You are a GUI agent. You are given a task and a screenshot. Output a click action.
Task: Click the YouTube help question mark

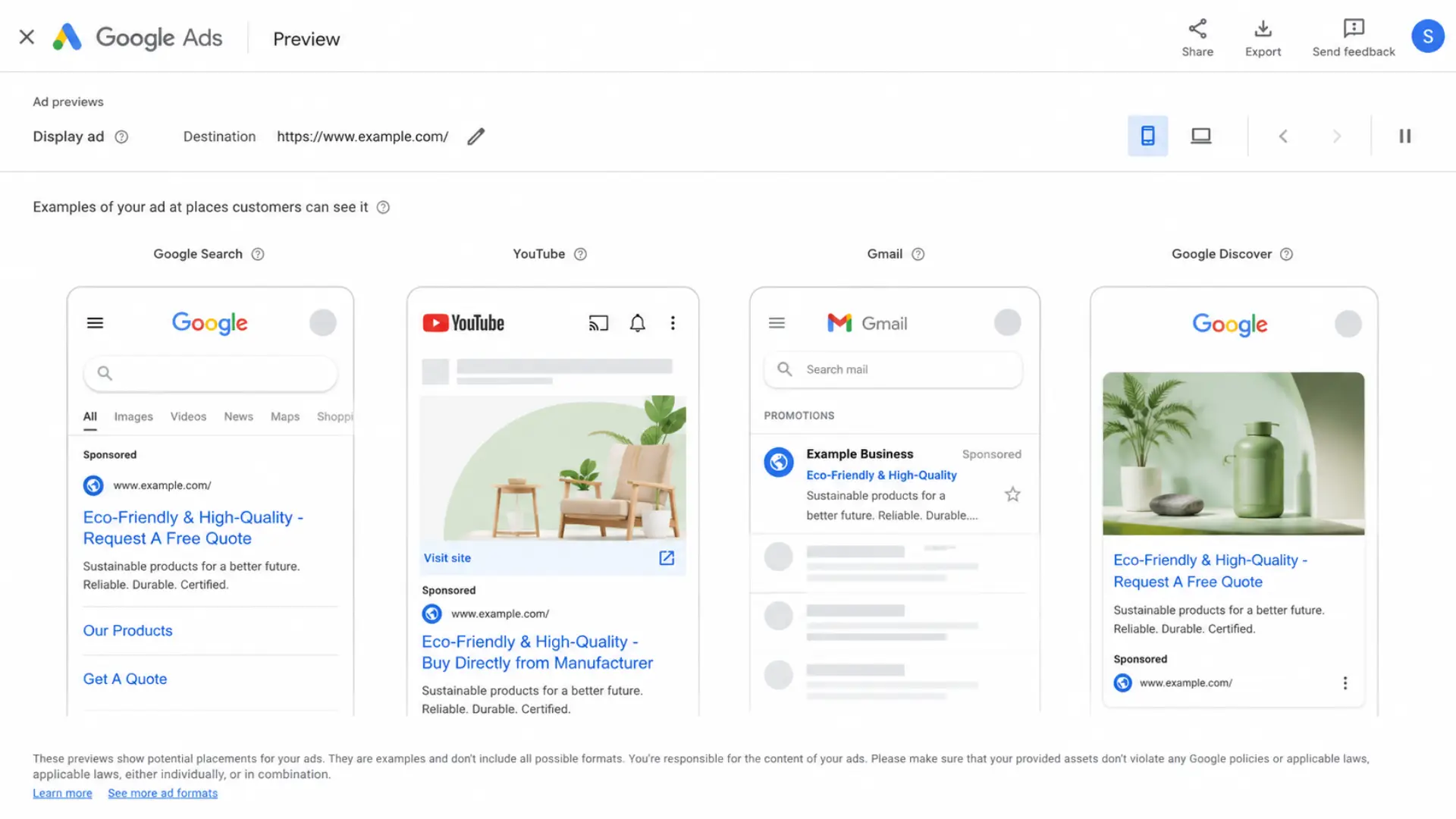(580, 254)
